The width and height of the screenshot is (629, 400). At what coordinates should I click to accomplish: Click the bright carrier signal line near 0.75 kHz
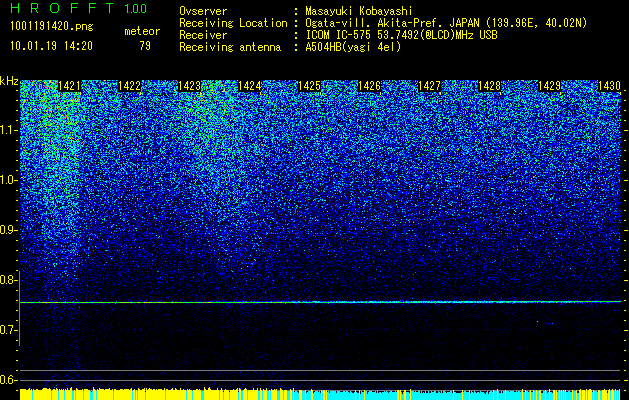320,302
